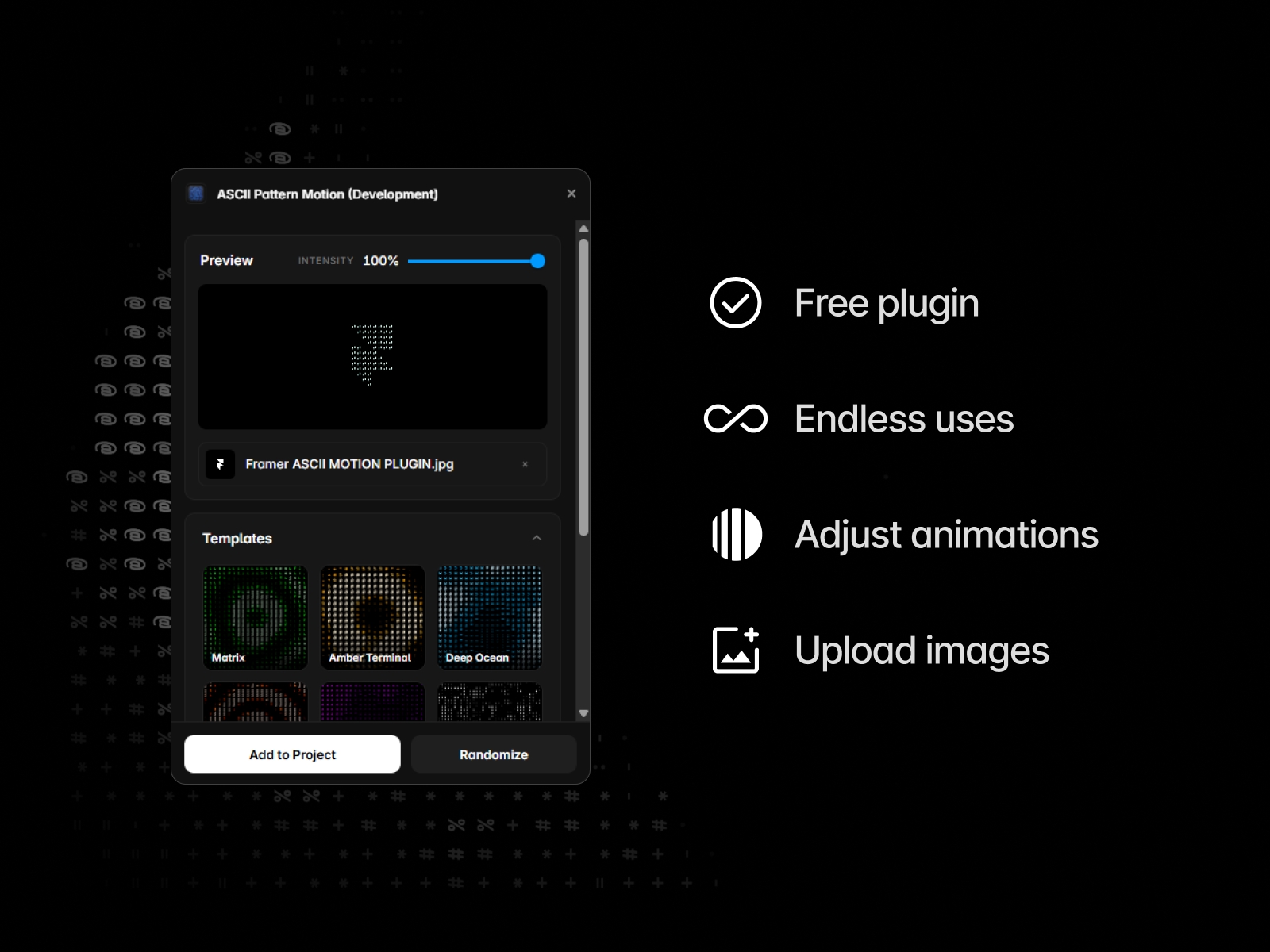Click the INTENSITY label
1270x952 pixels.
click(x=325, y=261)
